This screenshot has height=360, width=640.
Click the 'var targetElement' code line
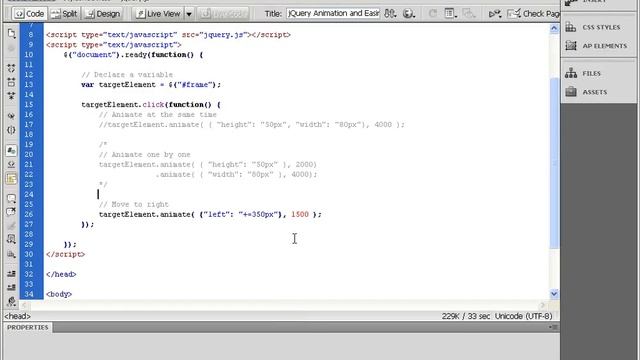pyautogui.click(x=151, y=84)
